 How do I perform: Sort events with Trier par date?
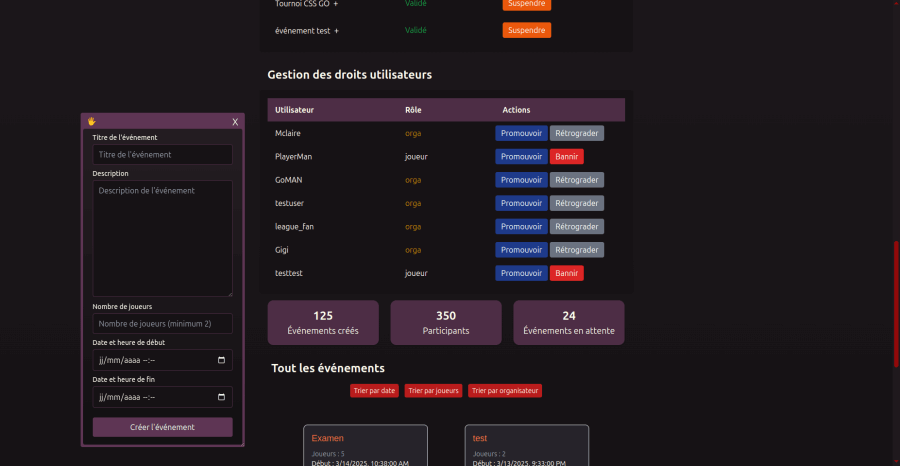(374, 391)
